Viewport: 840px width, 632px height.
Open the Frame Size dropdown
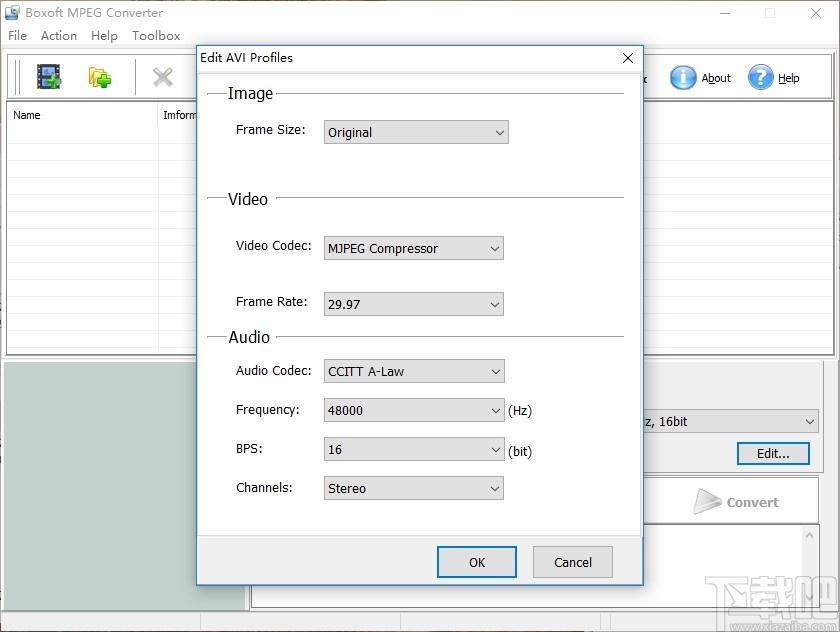(x=416, y=132)
